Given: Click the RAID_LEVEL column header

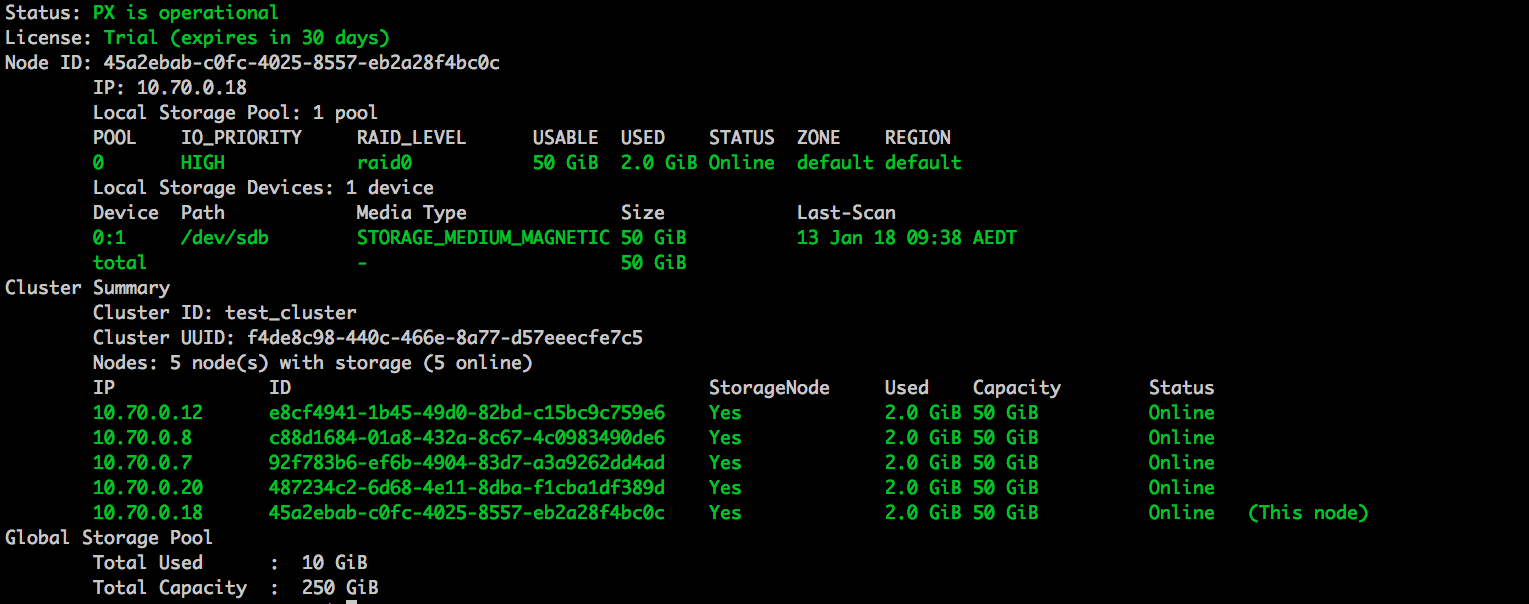Looking at the screenshot, I should [411, 138].
